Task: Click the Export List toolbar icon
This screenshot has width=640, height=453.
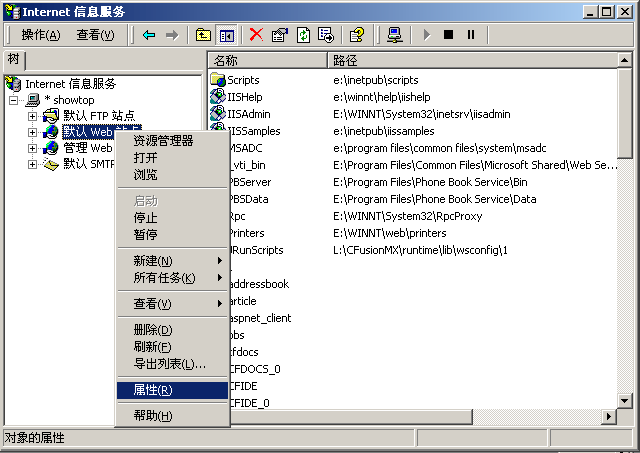Action: [x=325, y=35]
